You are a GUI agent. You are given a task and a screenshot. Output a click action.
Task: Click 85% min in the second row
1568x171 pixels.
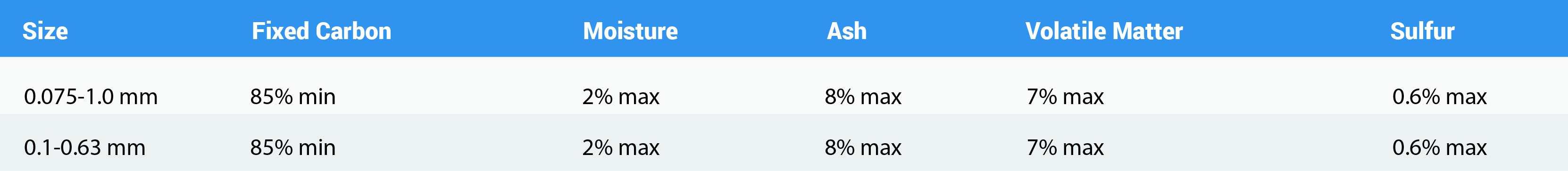click(x=293, y=147)
